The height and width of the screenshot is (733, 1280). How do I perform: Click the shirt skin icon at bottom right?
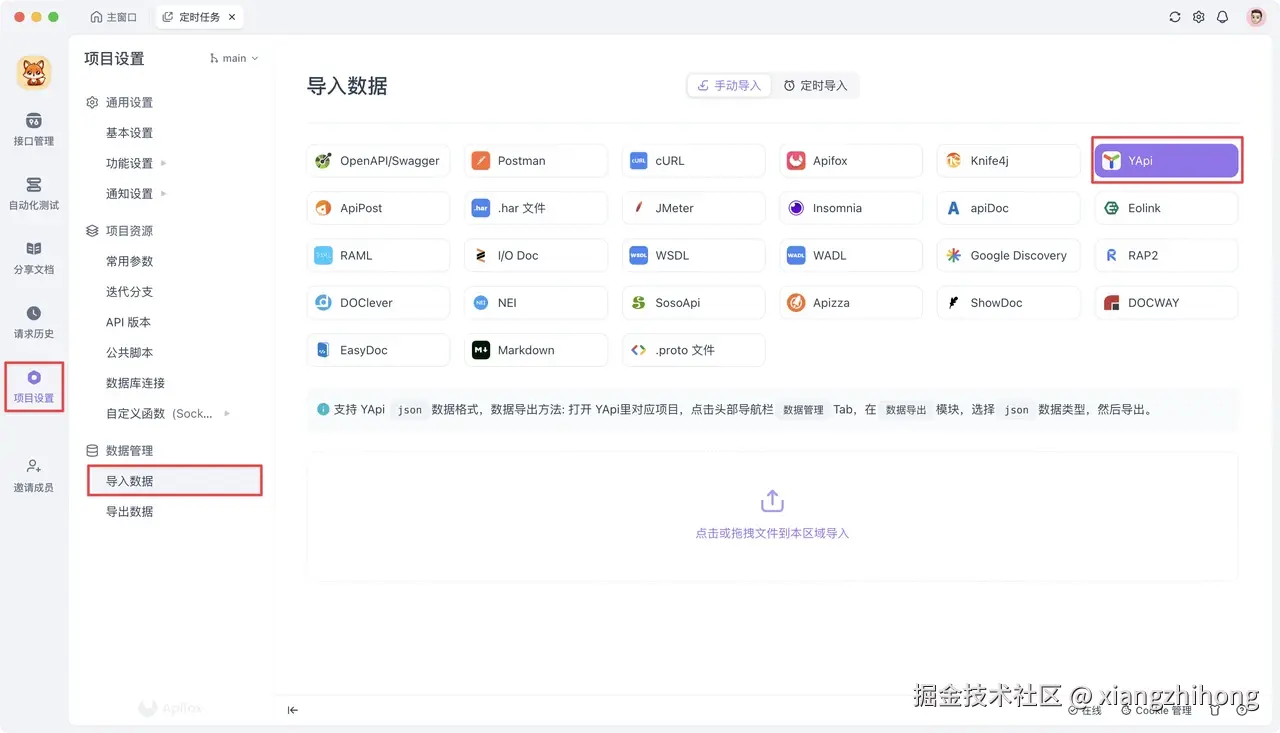[x=1216, y=710]
